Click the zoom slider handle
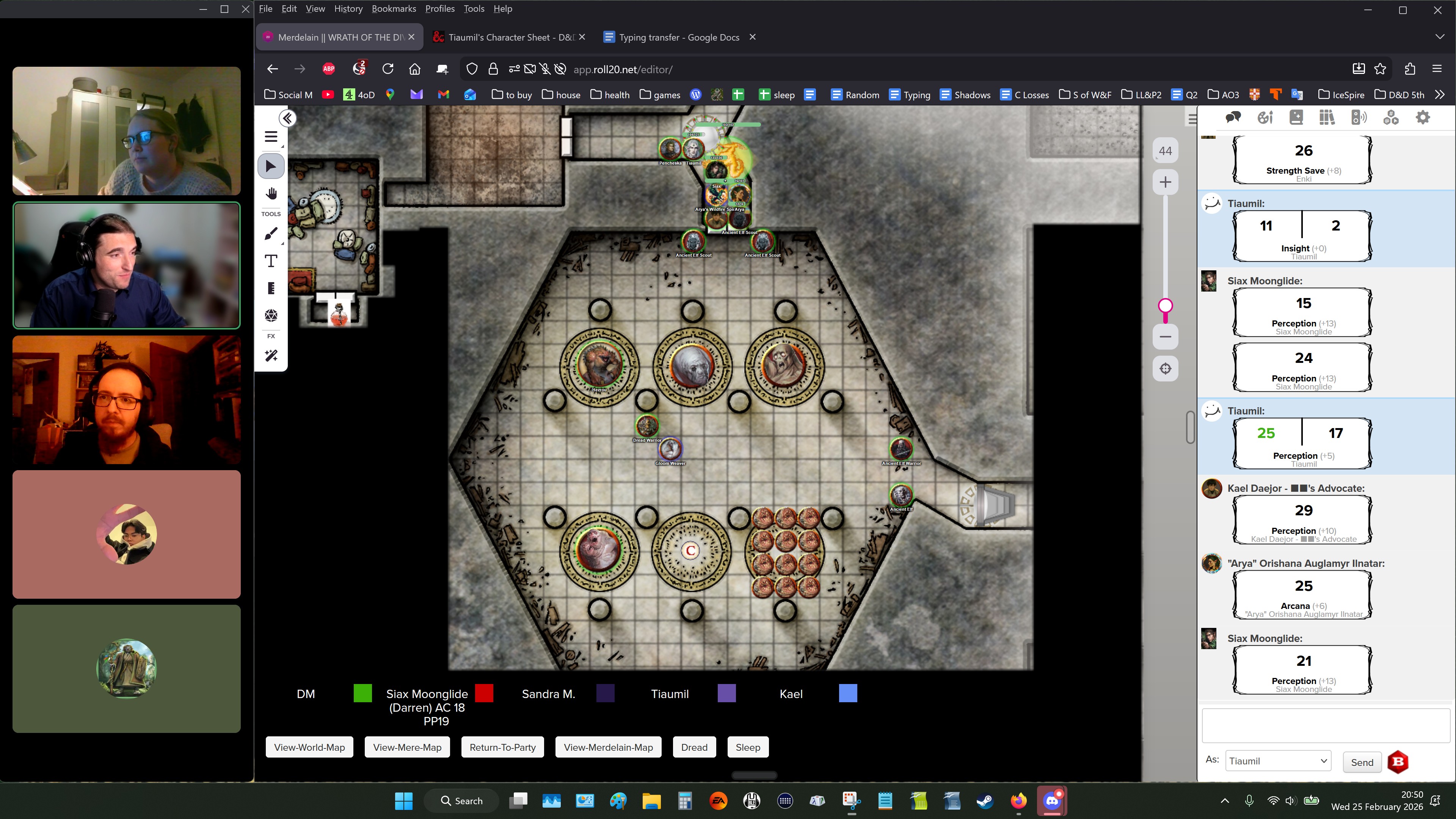 point(1165,306)
